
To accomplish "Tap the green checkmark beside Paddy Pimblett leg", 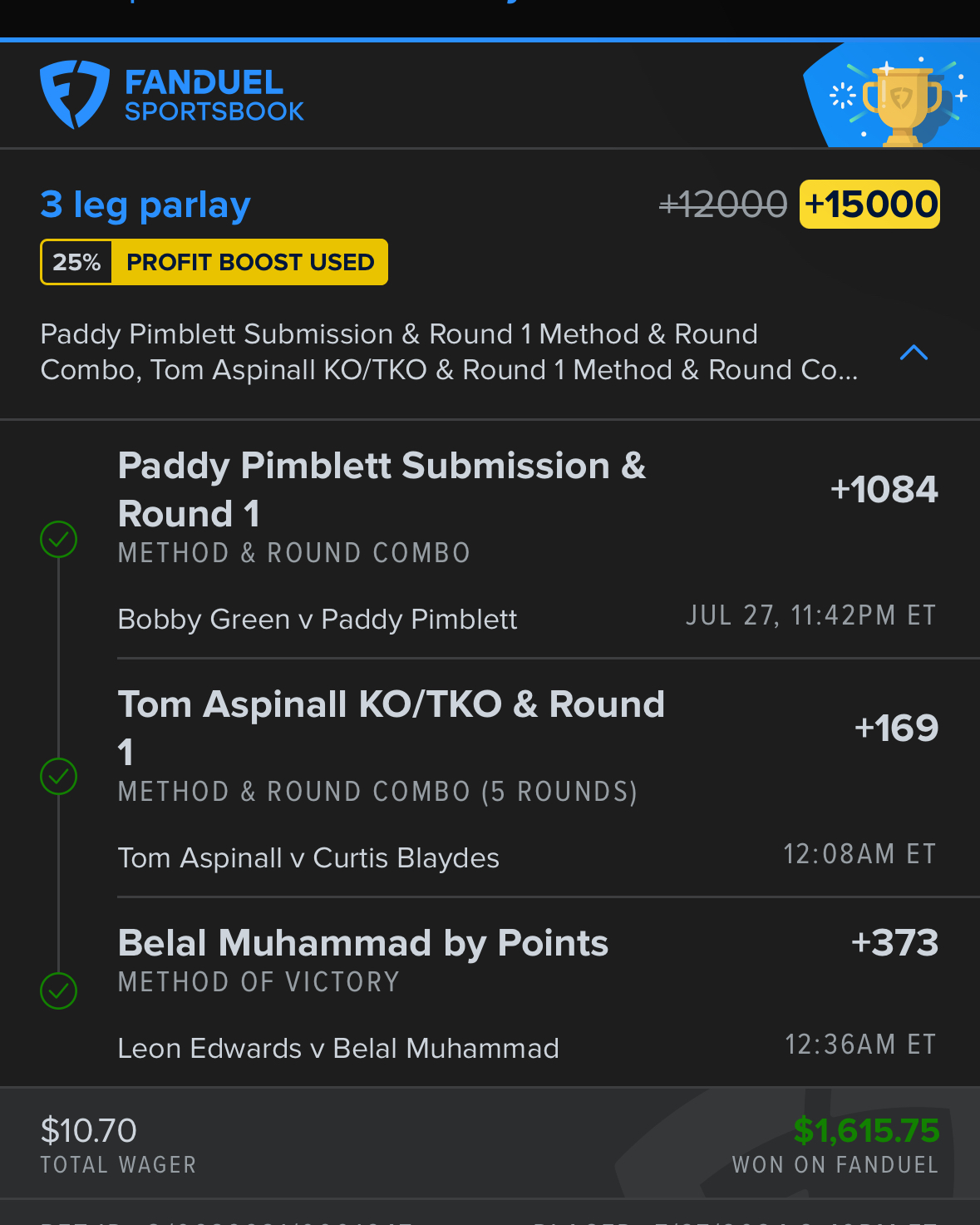I will pos(59,539).
